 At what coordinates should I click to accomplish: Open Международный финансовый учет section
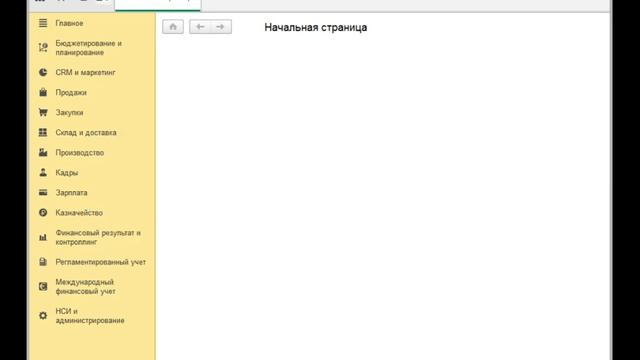pyautogui.click(x=85, y=287)
